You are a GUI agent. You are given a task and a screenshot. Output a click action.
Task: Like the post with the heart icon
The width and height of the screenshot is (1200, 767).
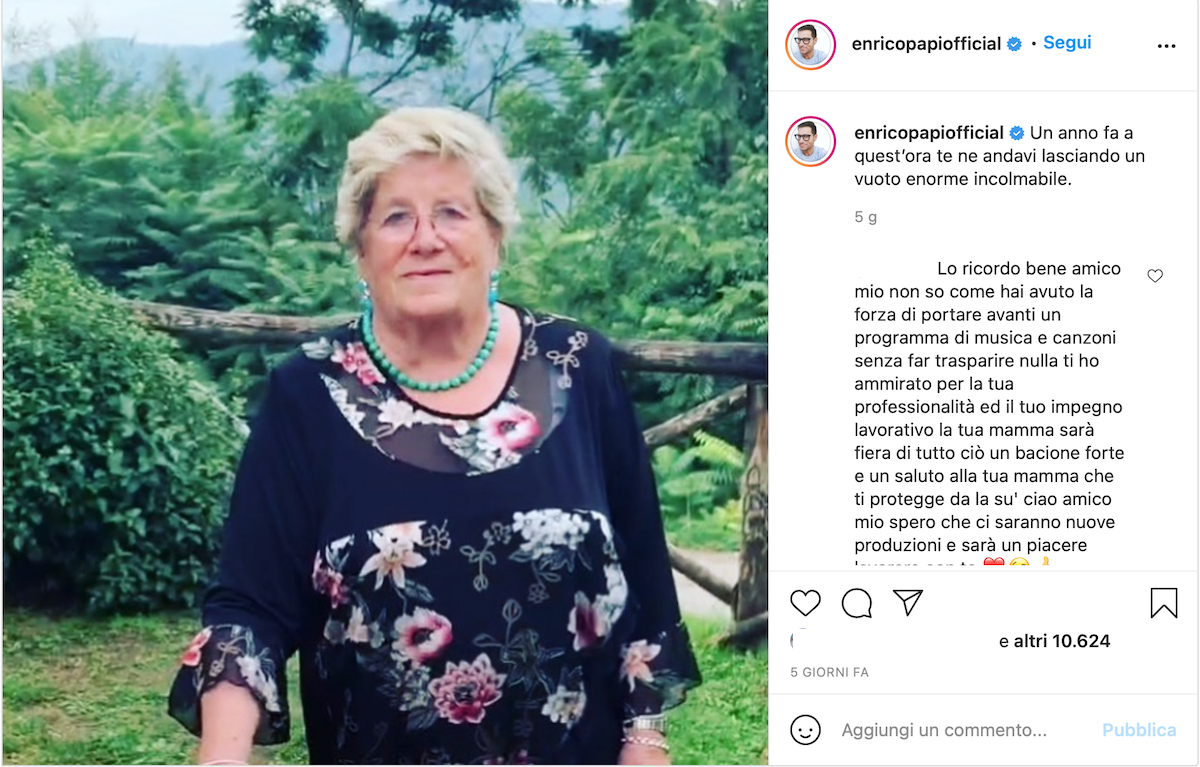[805, 602]
